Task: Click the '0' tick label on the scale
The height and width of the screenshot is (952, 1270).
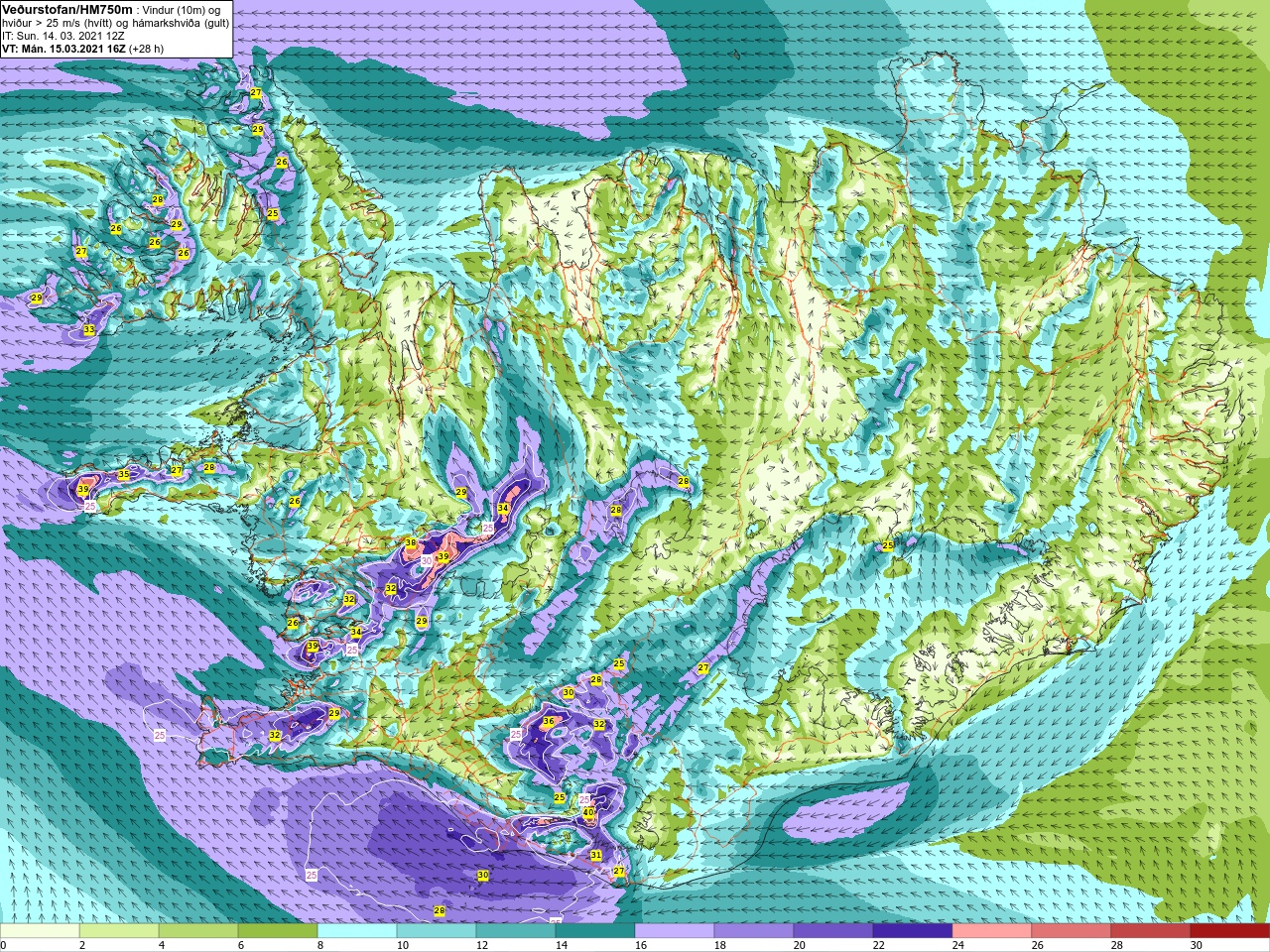Action: tap(4, 946)
